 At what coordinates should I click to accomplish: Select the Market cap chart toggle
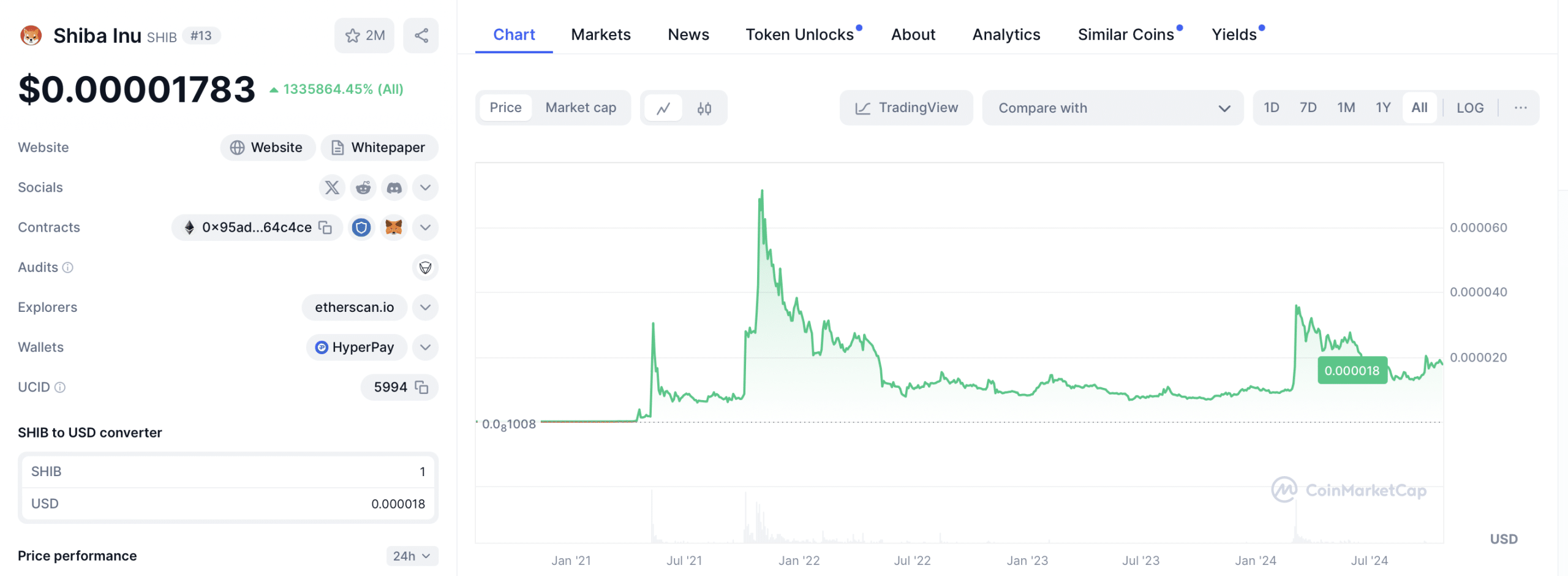[581, 108]
